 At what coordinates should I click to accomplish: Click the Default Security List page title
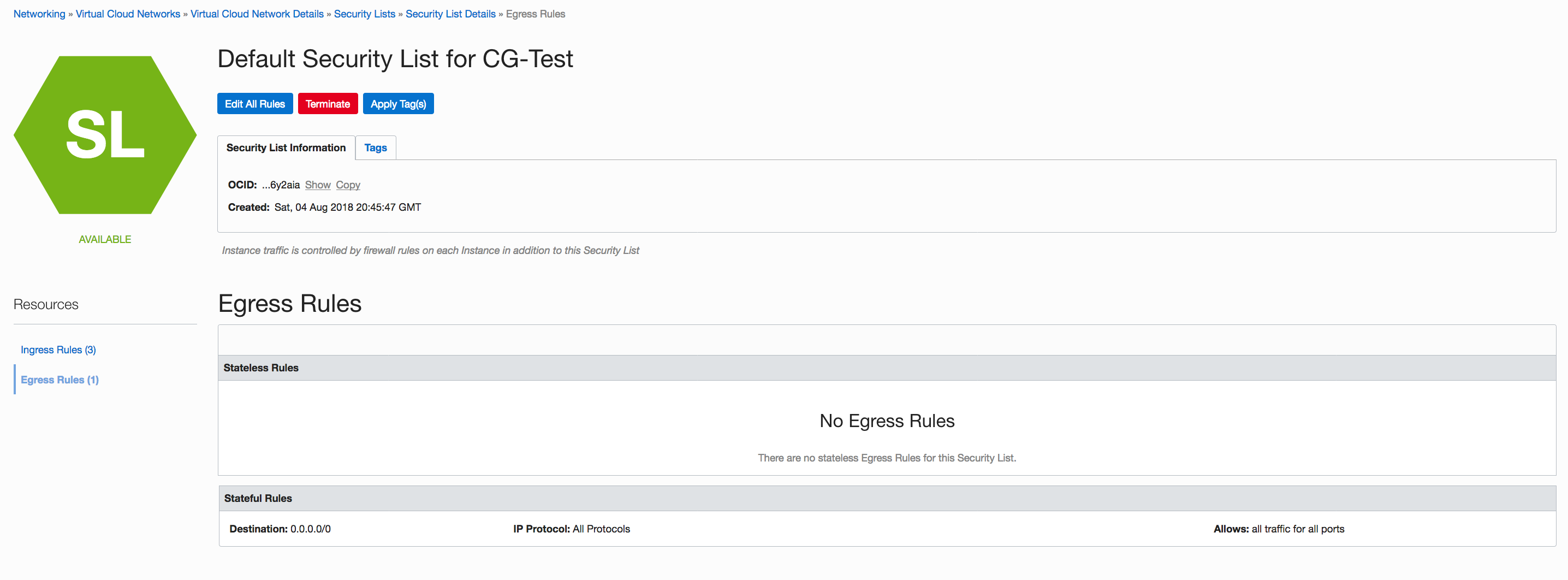[395, 59]
